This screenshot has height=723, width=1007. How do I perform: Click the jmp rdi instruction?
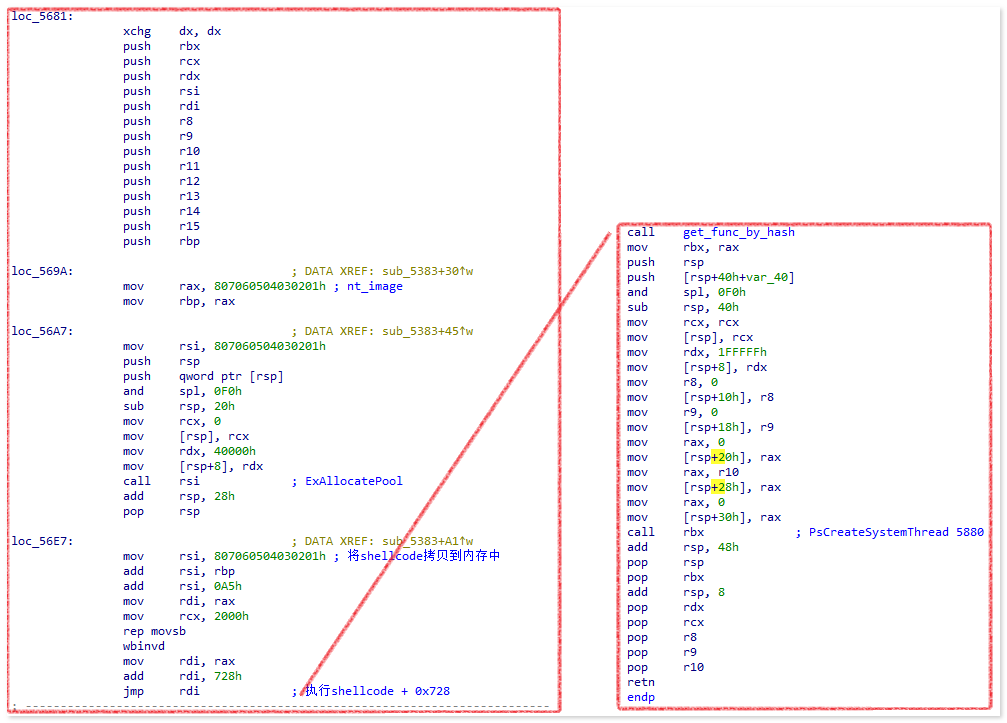(160, 691)
